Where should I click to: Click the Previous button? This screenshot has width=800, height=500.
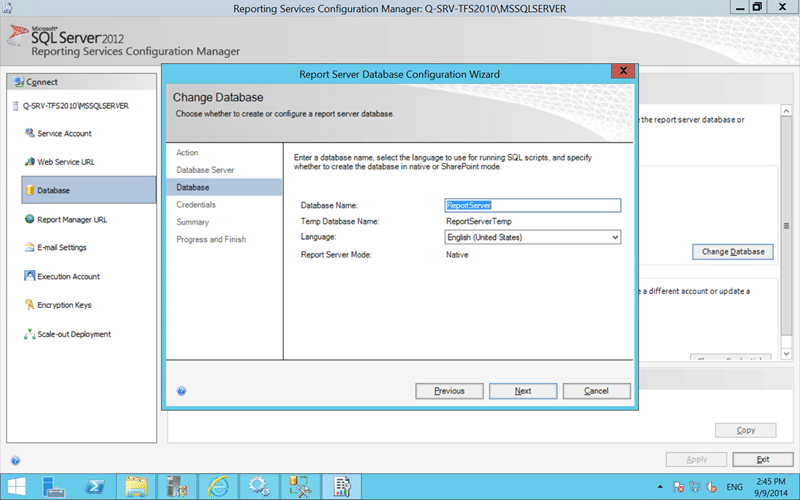point(449,391)
